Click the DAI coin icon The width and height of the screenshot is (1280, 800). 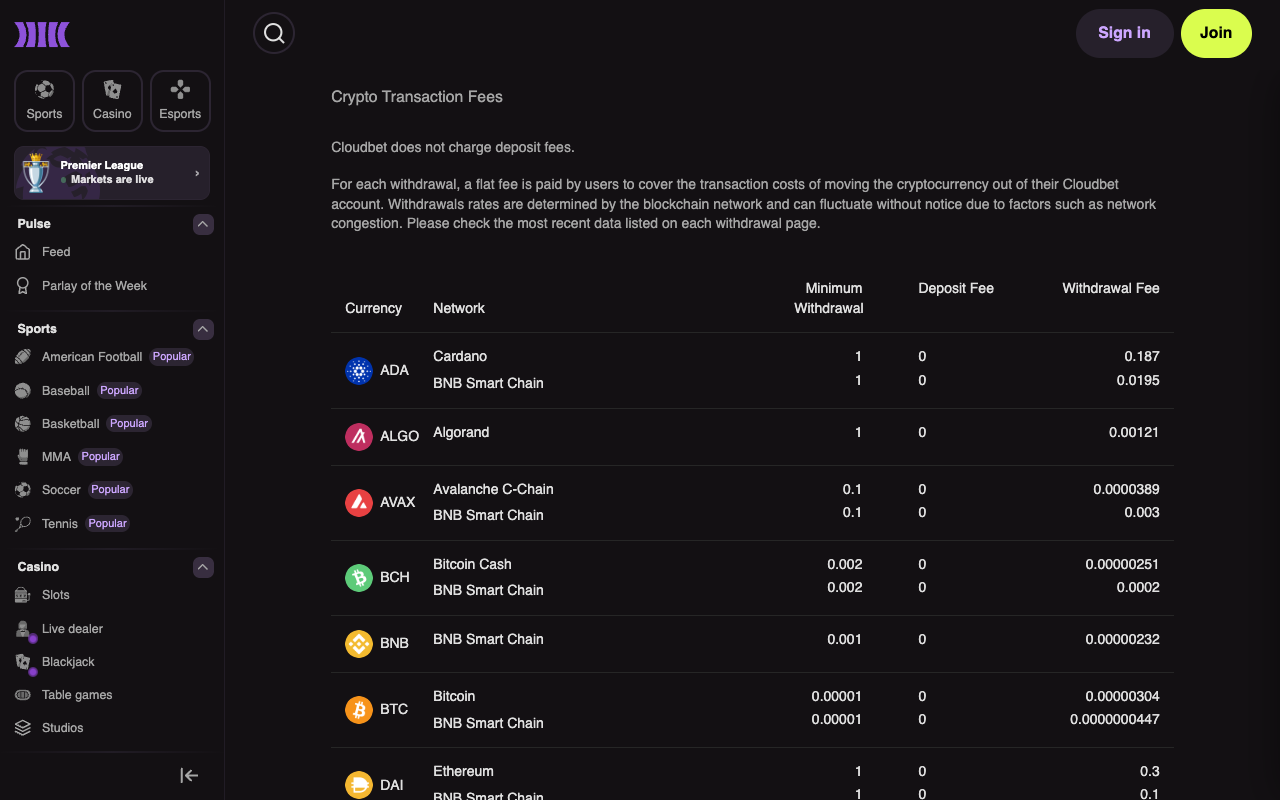[x=359, y=785]
